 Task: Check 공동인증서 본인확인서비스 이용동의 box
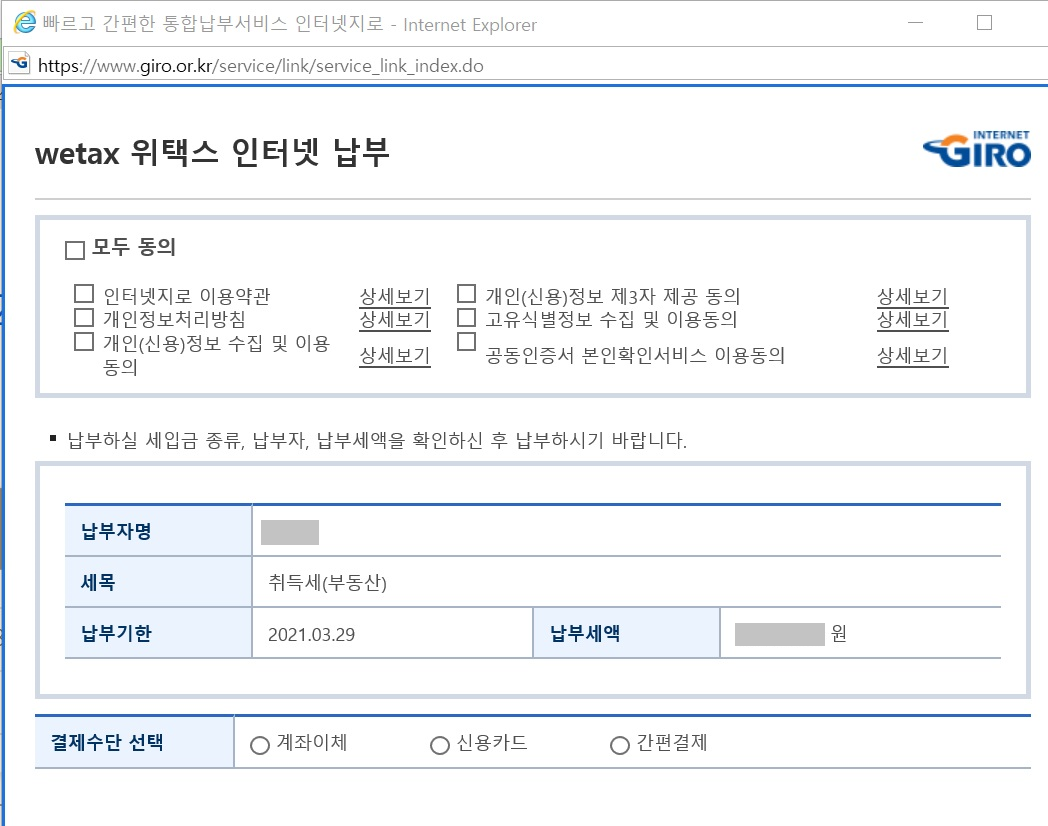coord(466,341)
